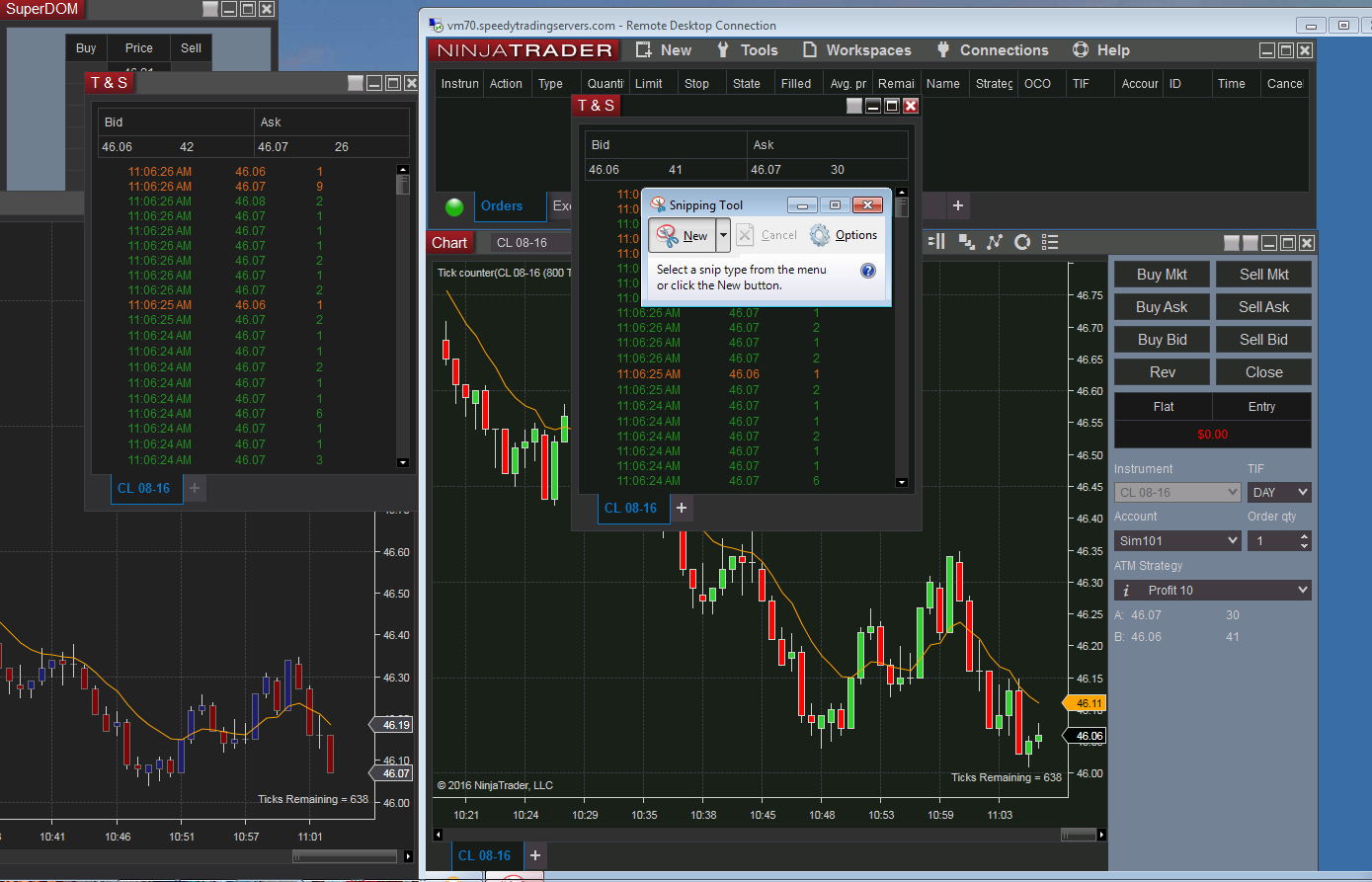The height and width of the screenshot is (882, 1372).
Task: Add a new tab in the left T&S window
Action: point(195,488)
